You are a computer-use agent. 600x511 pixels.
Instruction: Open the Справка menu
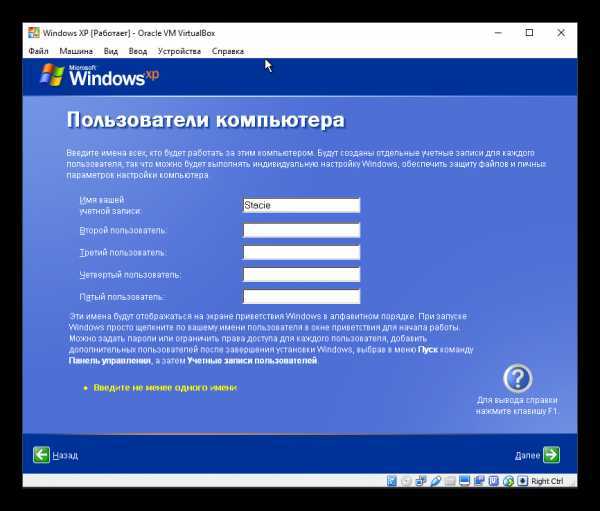click(228, 51)
